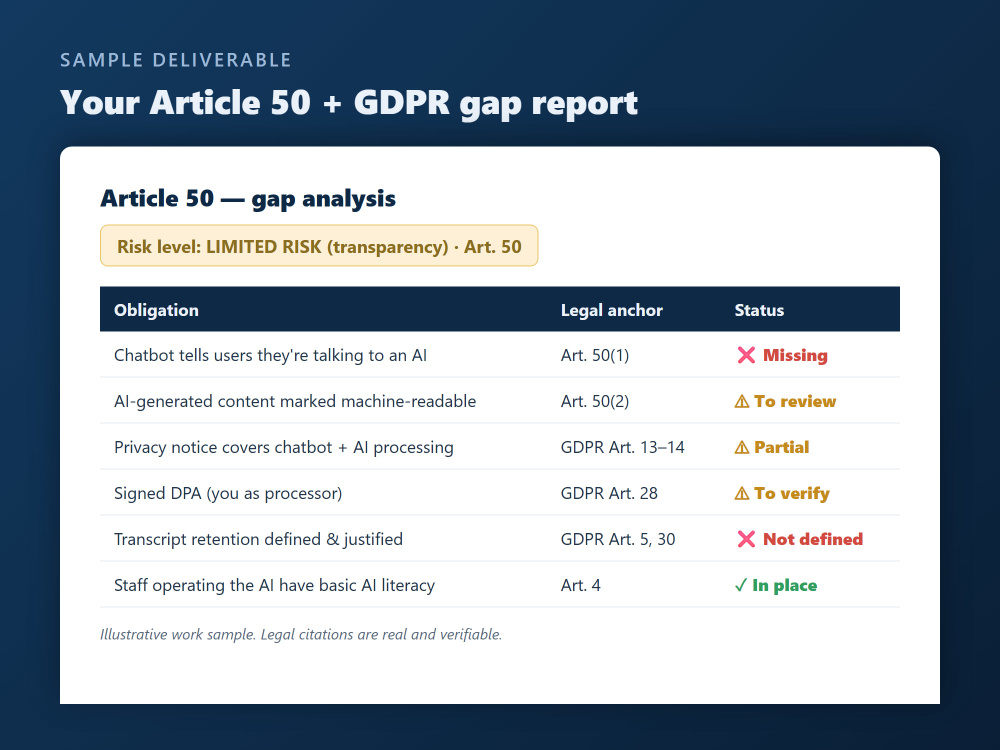Click the warning triangle beside To review
This screenshot has width=1000, height=750.
[742, 402]
